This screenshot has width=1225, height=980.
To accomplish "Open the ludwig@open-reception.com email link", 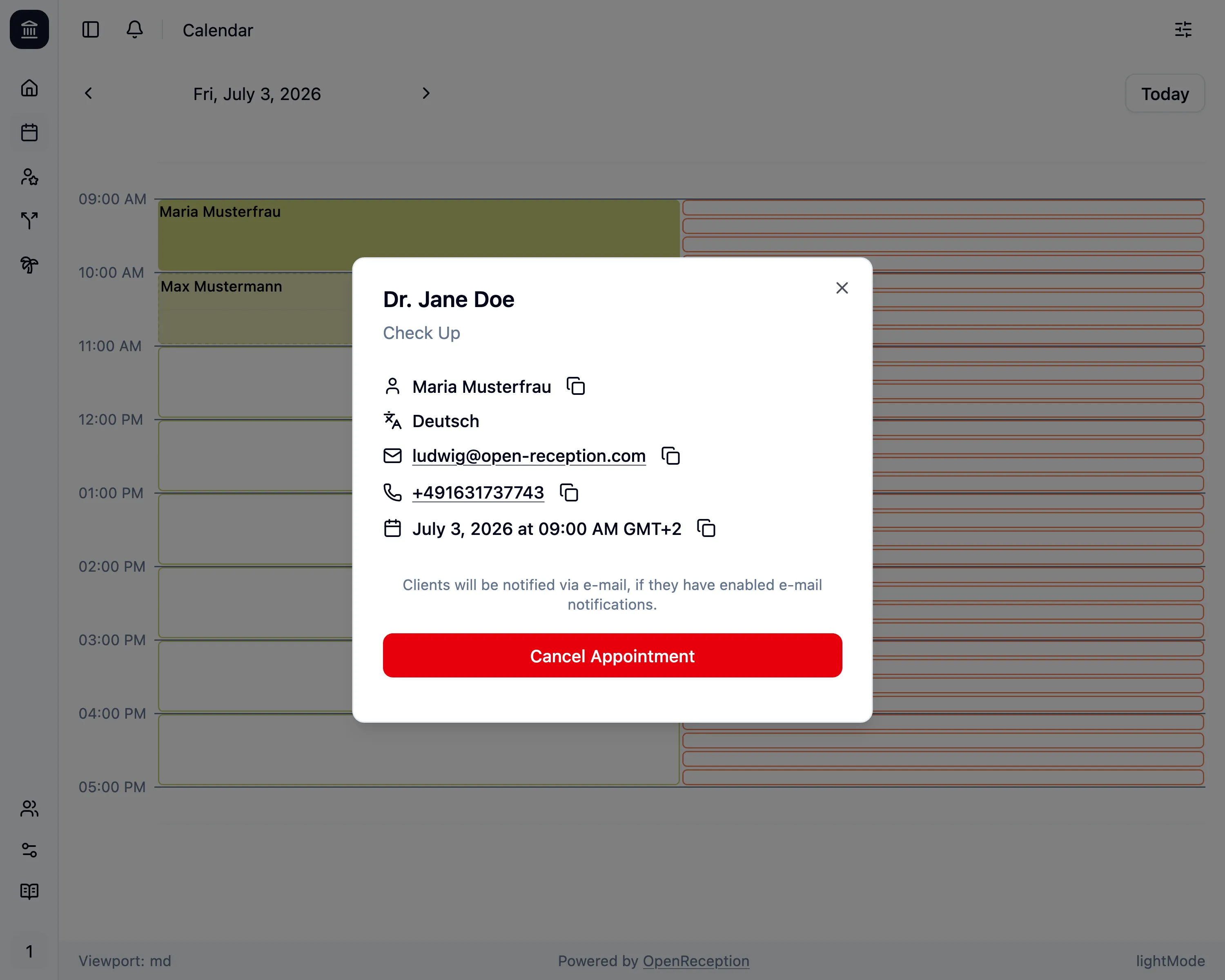I will (x=529, y=456).
